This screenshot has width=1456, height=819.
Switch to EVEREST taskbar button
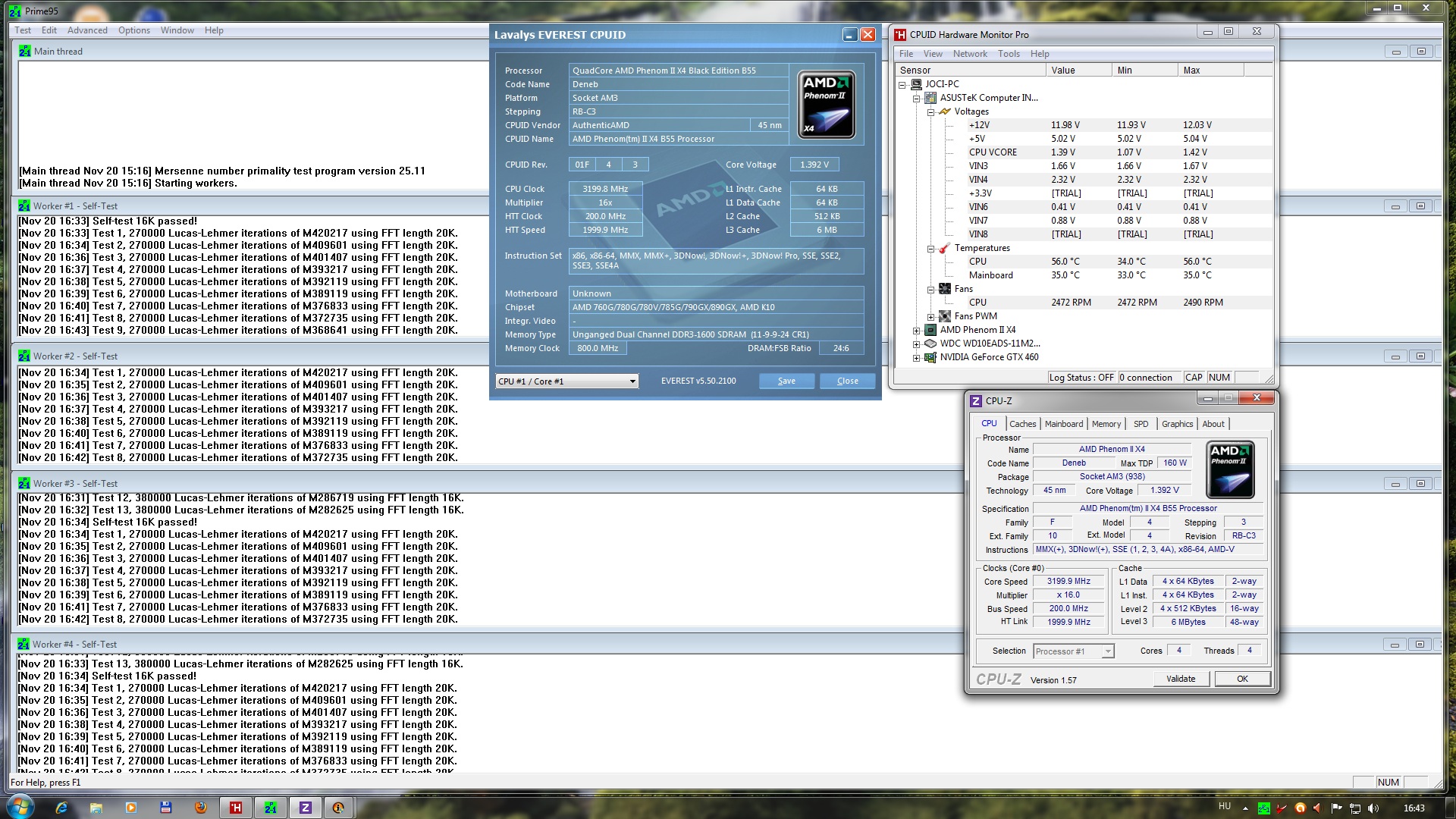[339, 808]
